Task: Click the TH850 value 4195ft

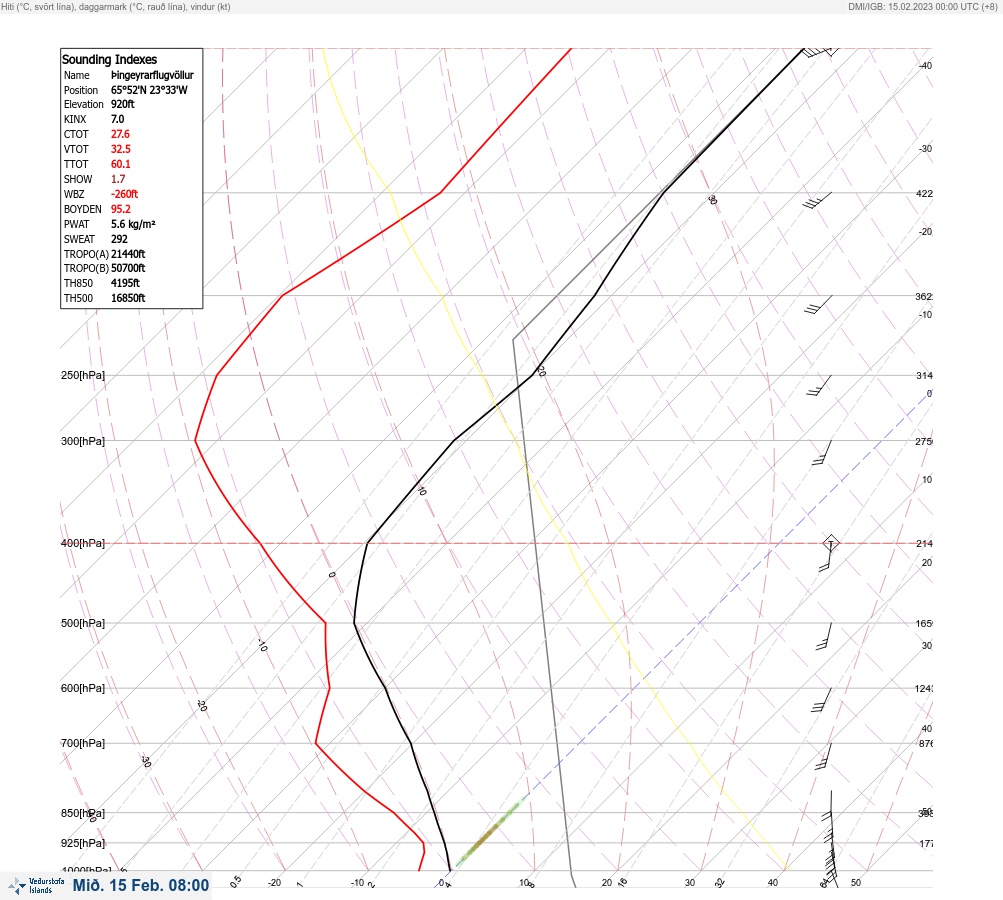Action: tap(125, 283)
